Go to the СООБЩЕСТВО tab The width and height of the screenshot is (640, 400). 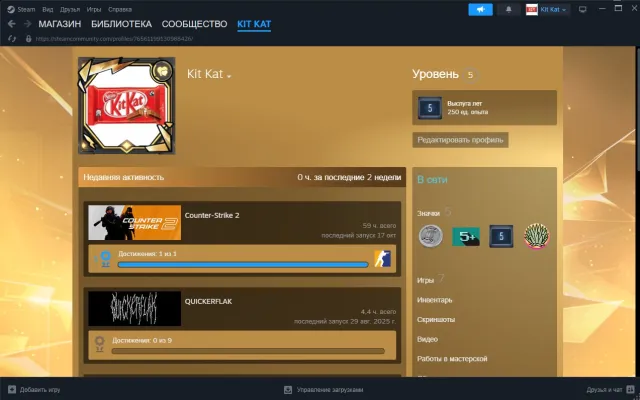(194, 24)
